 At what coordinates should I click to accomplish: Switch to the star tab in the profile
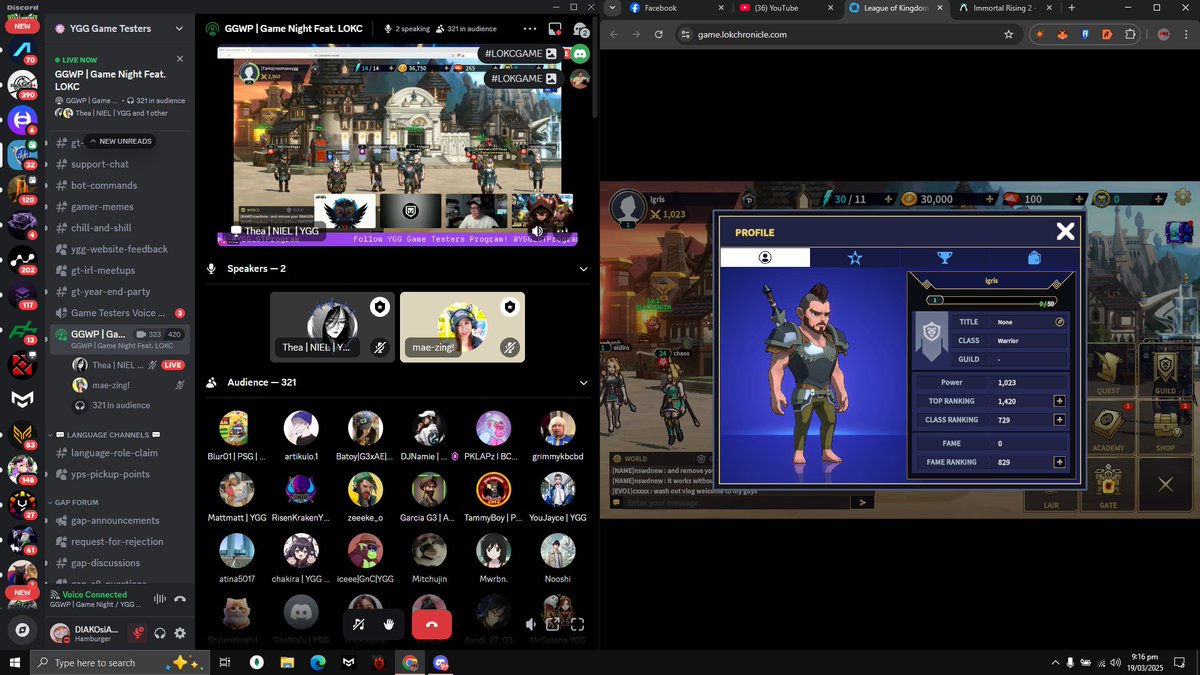point(855,258)
